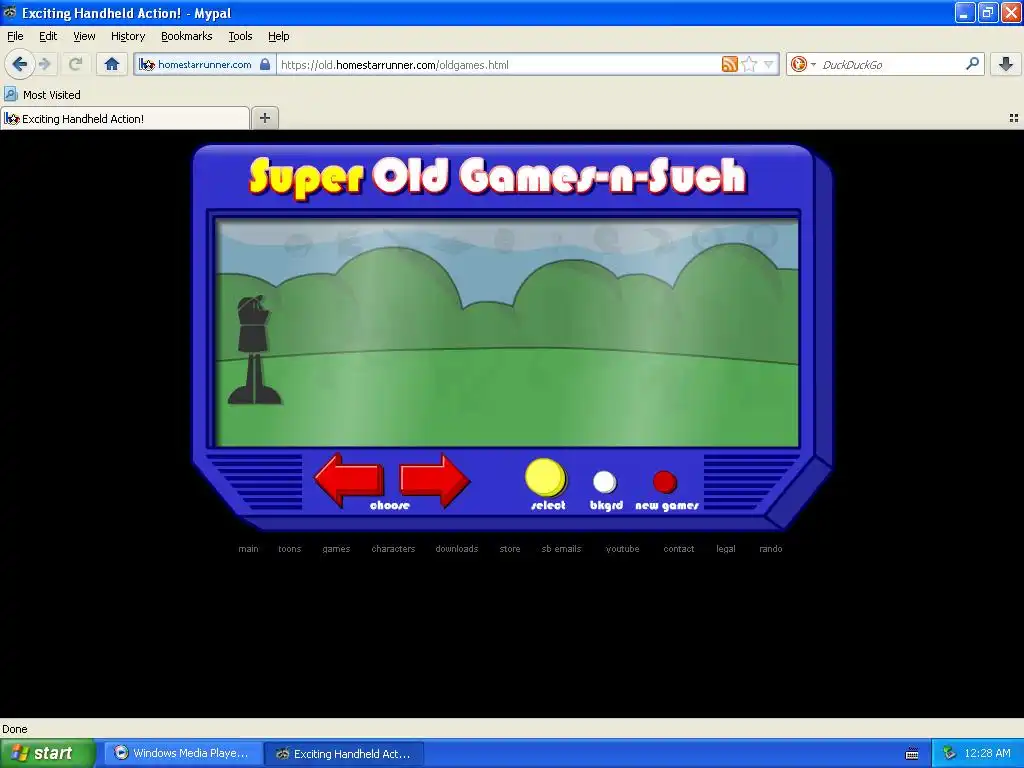Follow the store link

point(509,549)
